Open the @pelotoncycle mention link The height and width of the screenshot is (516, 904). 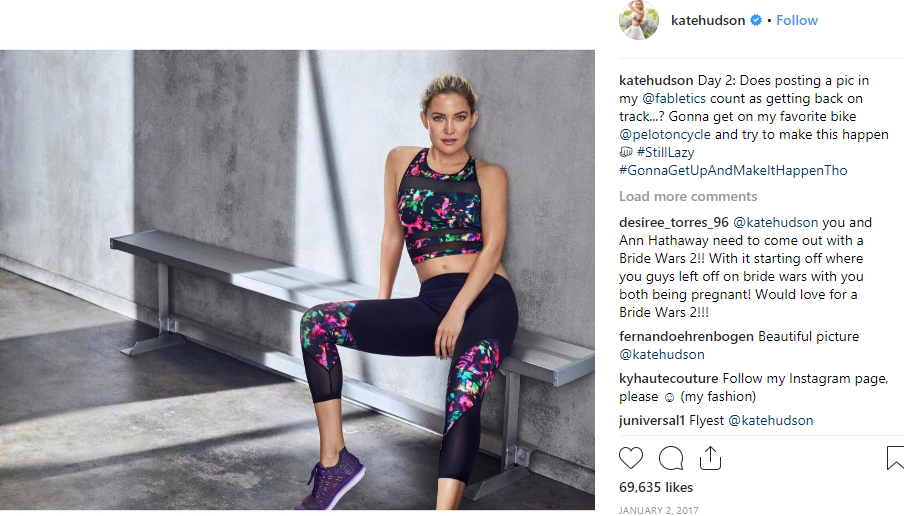click(x=665, y=134)
